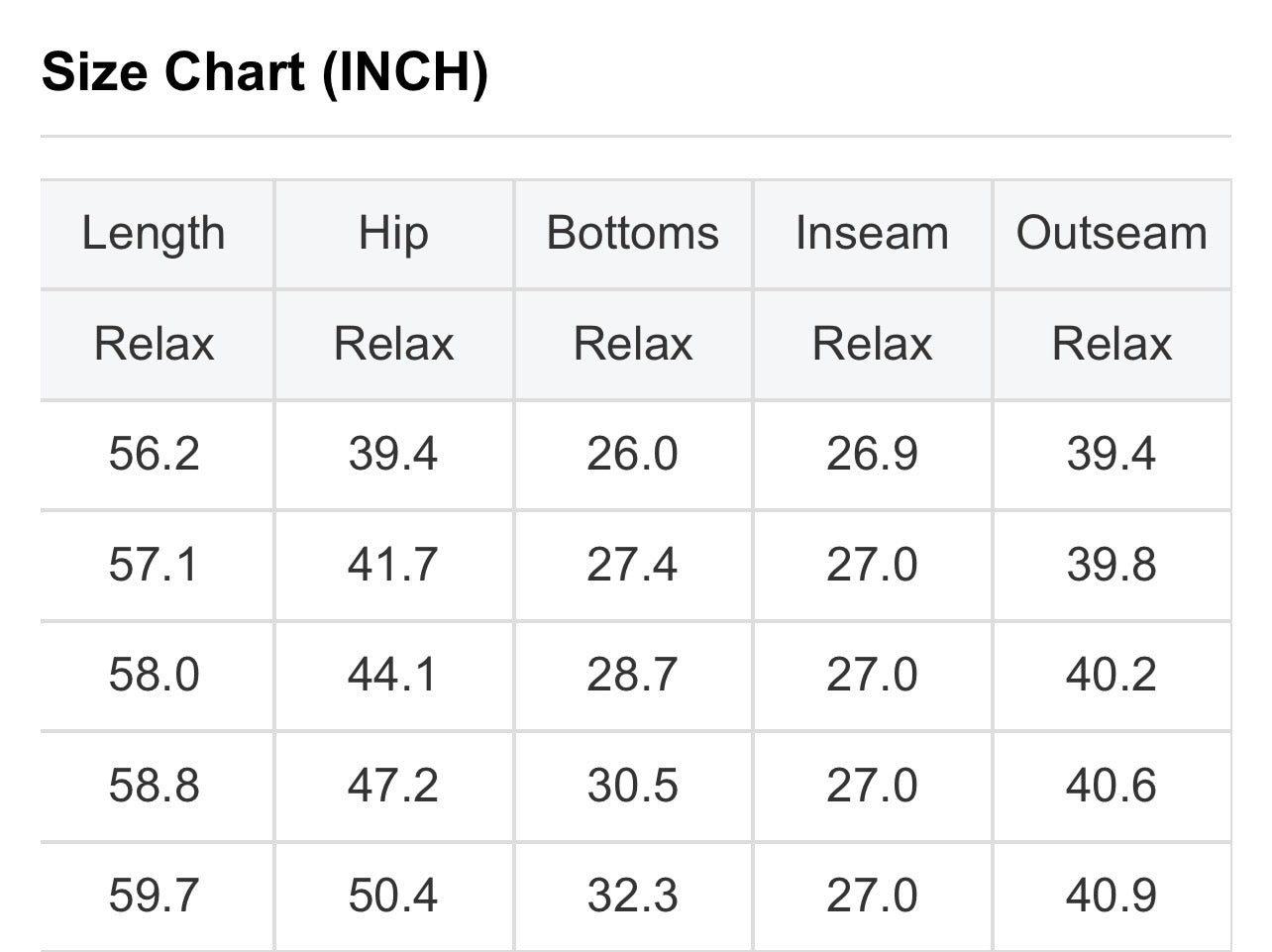
Task: Select the 44.1 hip value
Action: point(393,676)
